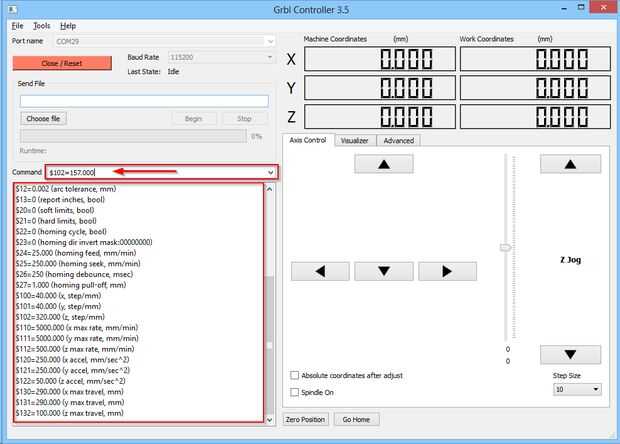Jog Y axis down with the down arrow
Image resolution: width=620 pixels, height=444 pixels.
(x=384, y=271)
